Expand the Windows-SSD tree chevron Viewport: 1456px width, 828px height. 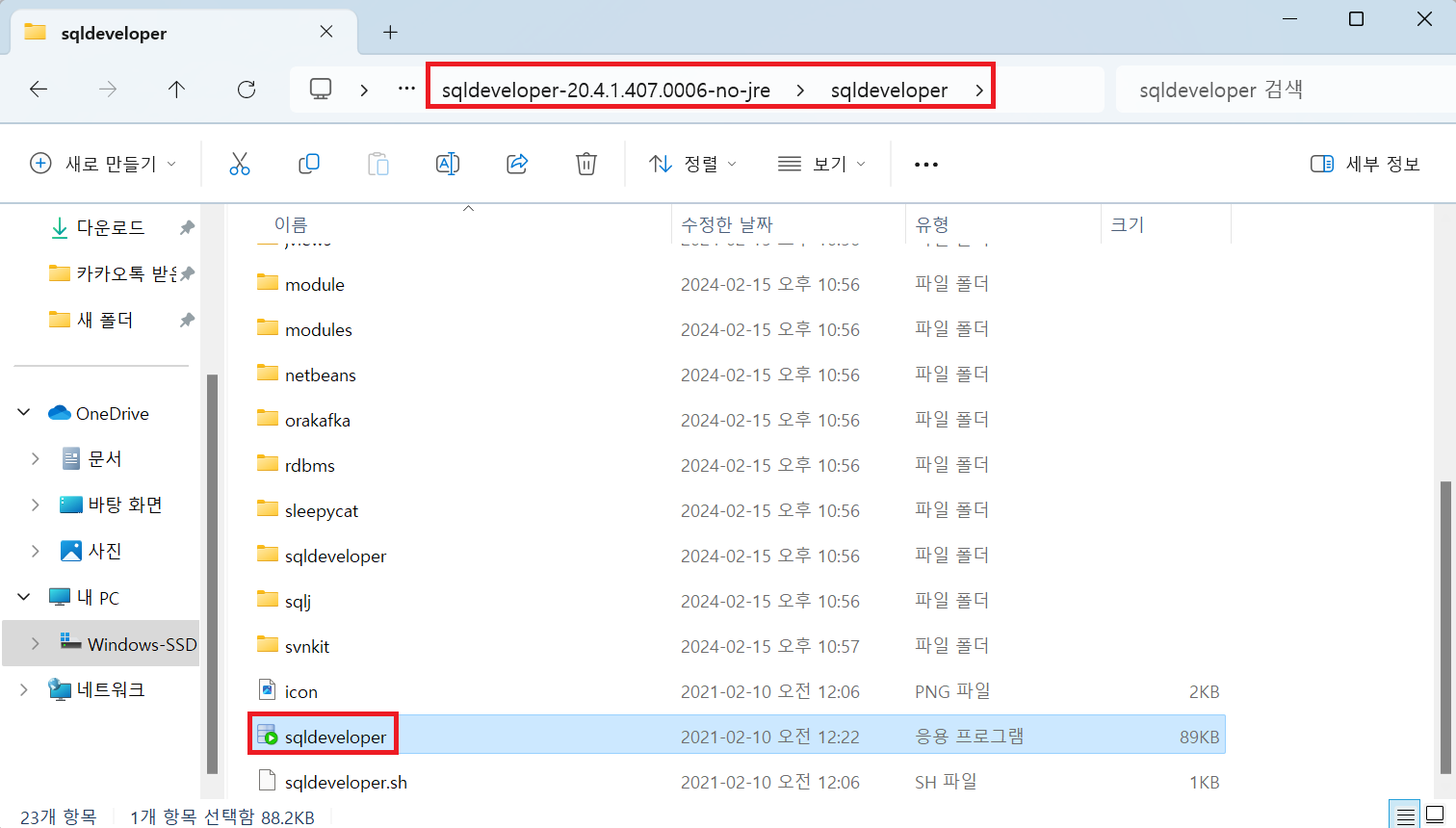pos(37,643)
